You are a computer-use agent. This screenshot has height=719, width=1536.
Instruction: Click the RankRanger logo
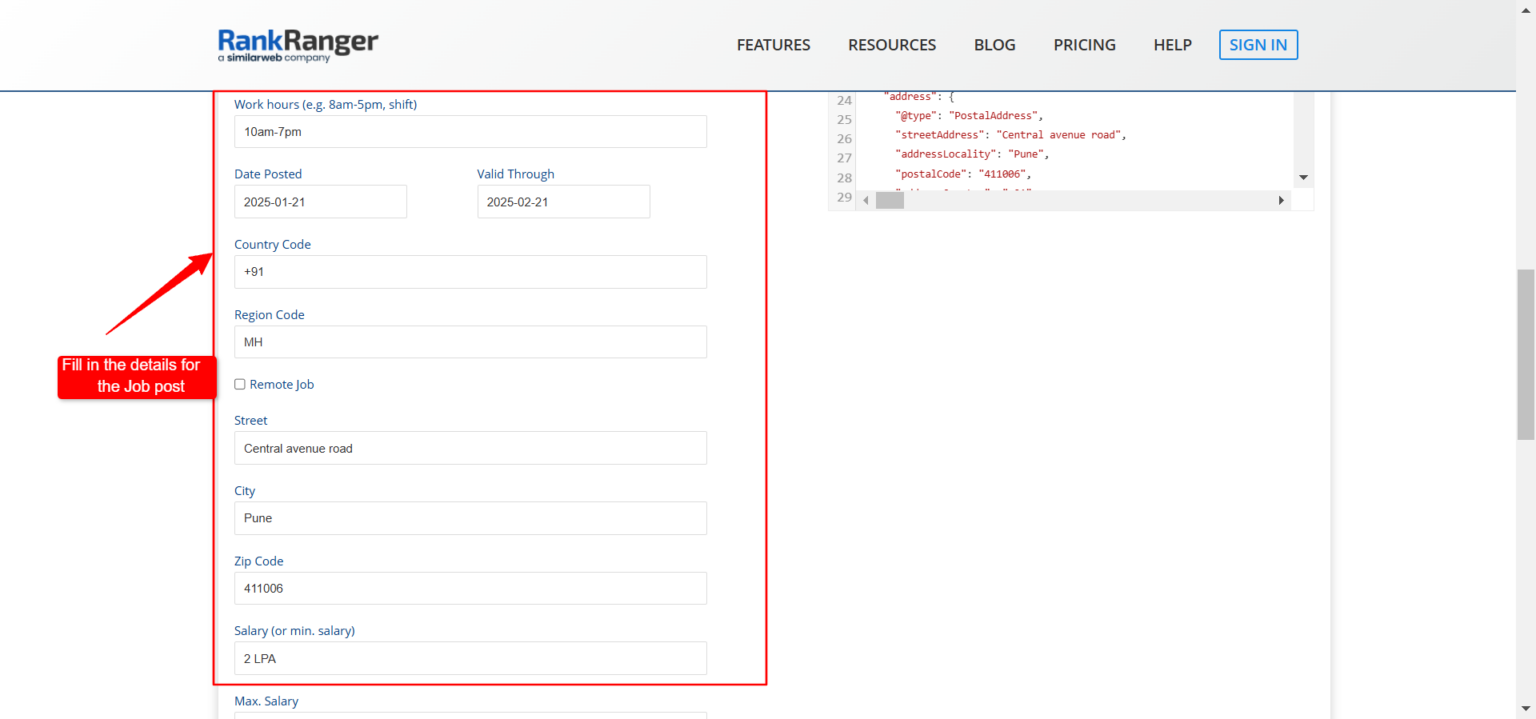point(297,45)
